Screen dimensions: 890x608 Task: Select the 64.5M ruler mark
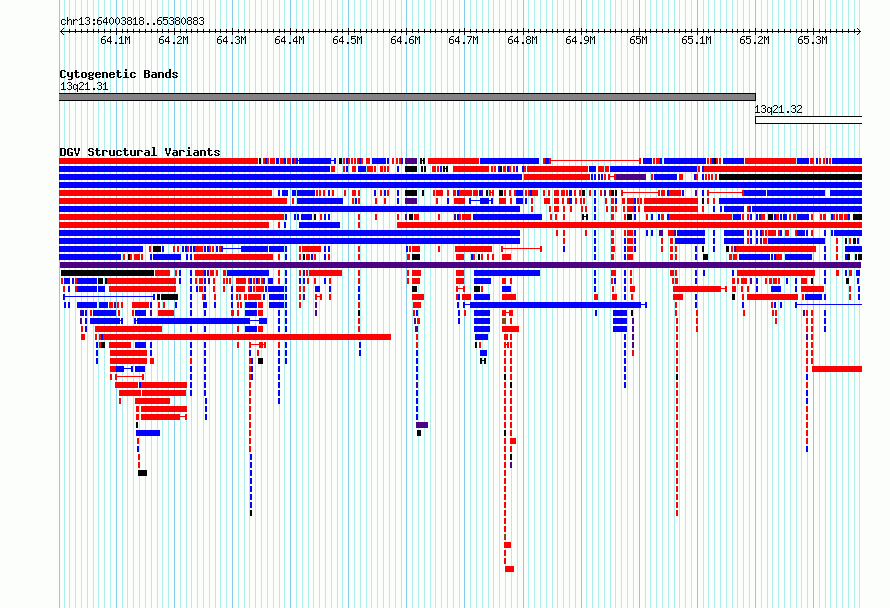tap(347, 40)
